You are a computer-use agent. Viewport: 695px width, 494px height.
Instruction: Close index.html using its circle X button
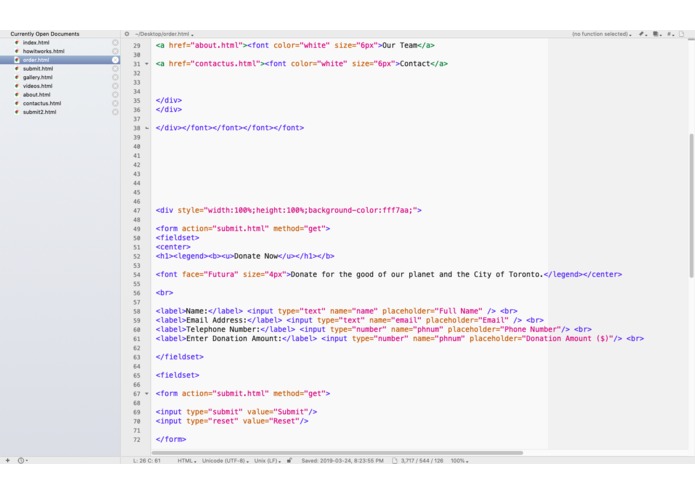(115, 43)
